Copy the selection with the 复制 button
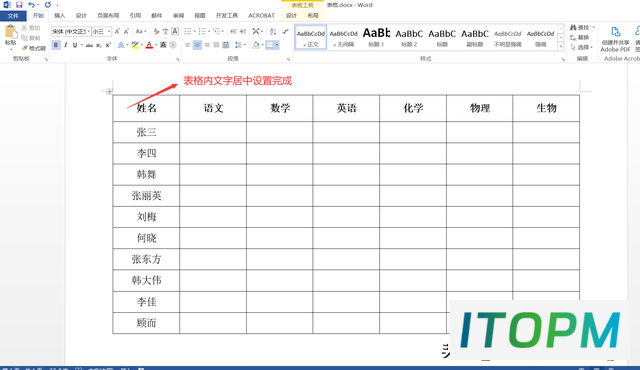Viewport: 640px width, 370px height. pyautogui.click(x=31, y=38)
